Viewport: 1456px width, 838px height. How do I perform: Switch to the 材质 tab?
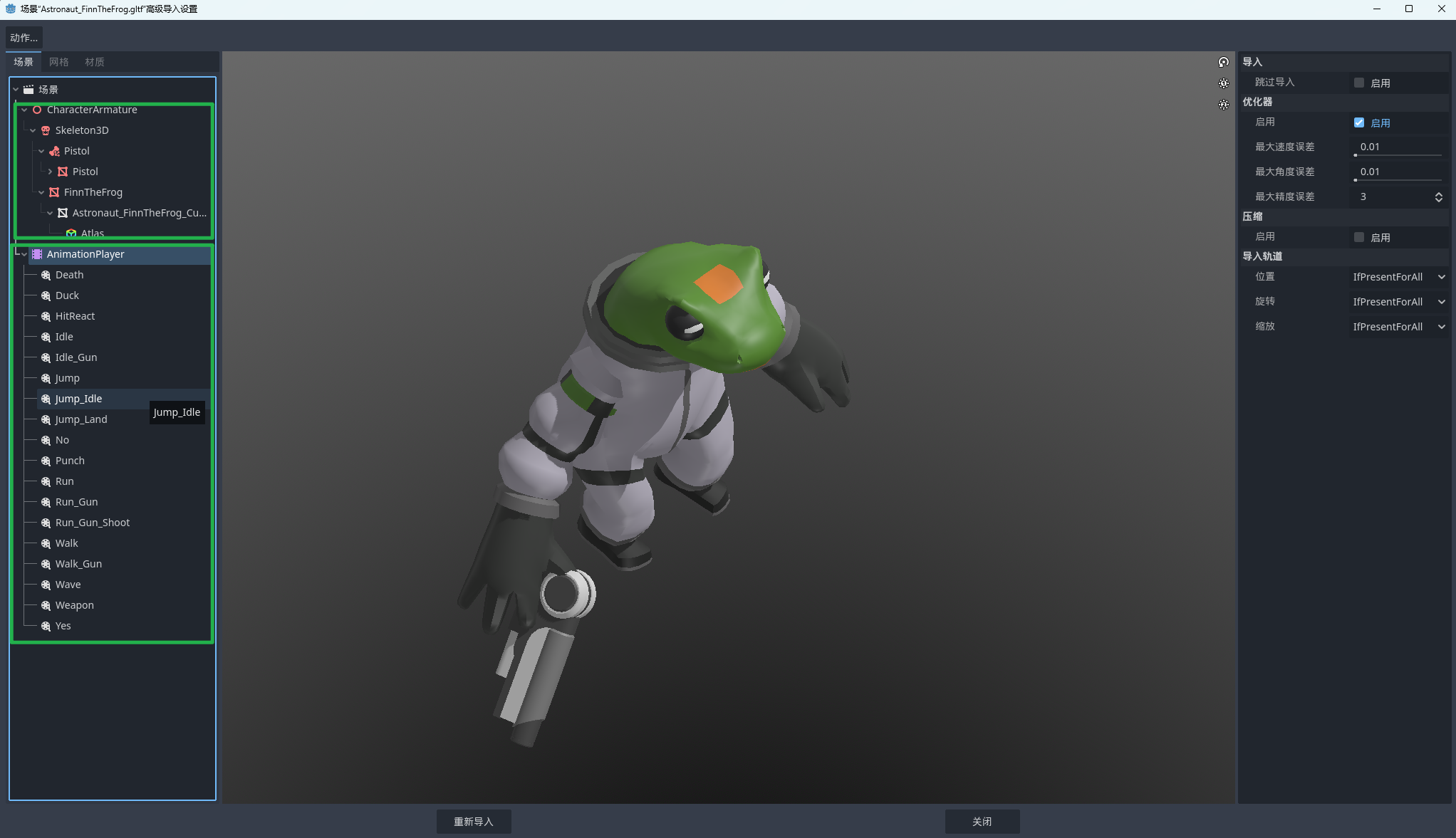94,62
